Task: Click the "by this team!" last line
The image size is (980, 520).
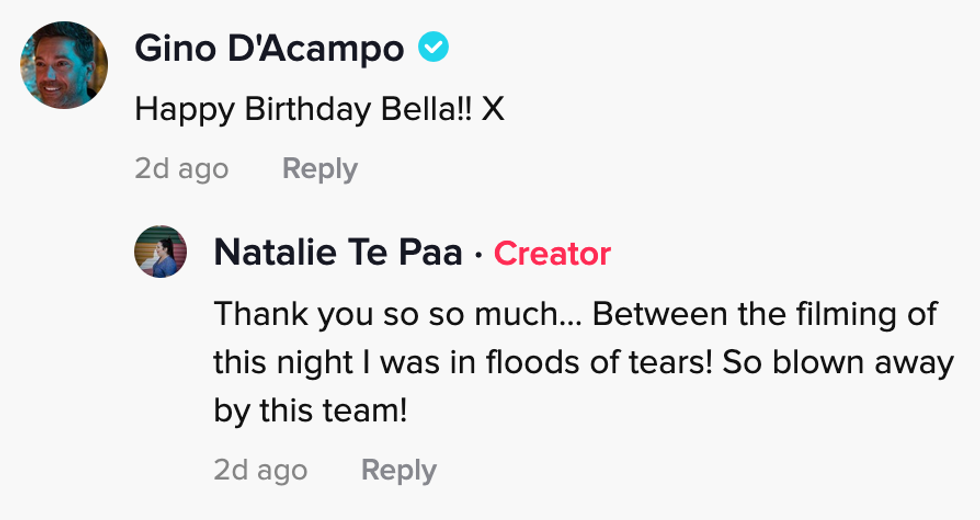Action: (311, 410)
